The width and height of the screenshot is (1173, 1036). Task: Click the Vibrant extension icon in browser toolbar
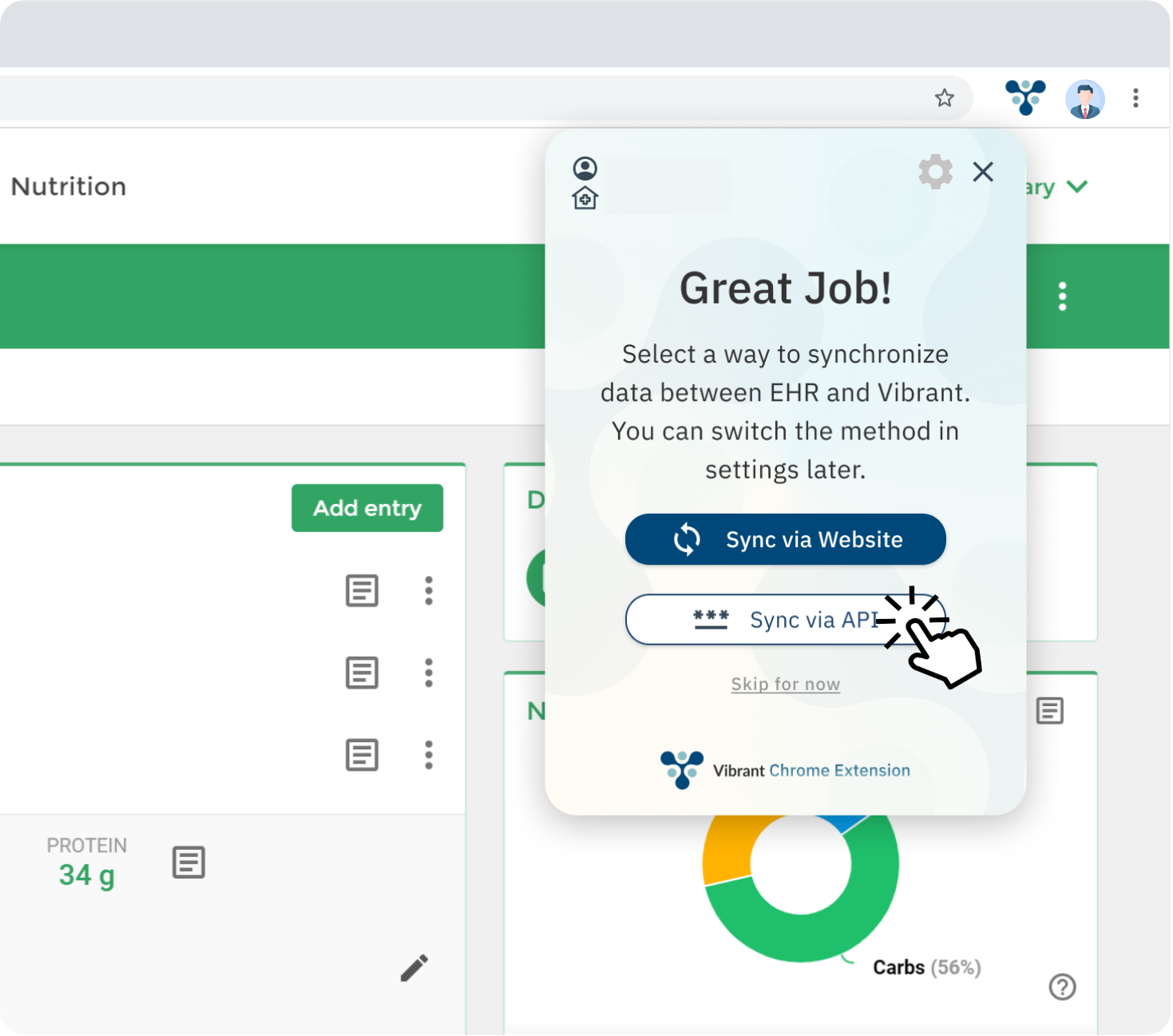(x=1025, y=97)
